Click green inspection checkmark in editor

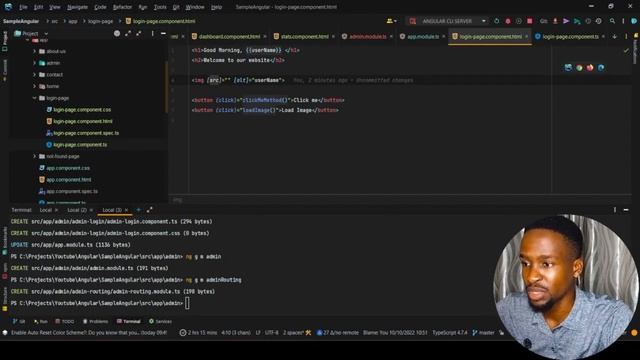tap(626, 50)
